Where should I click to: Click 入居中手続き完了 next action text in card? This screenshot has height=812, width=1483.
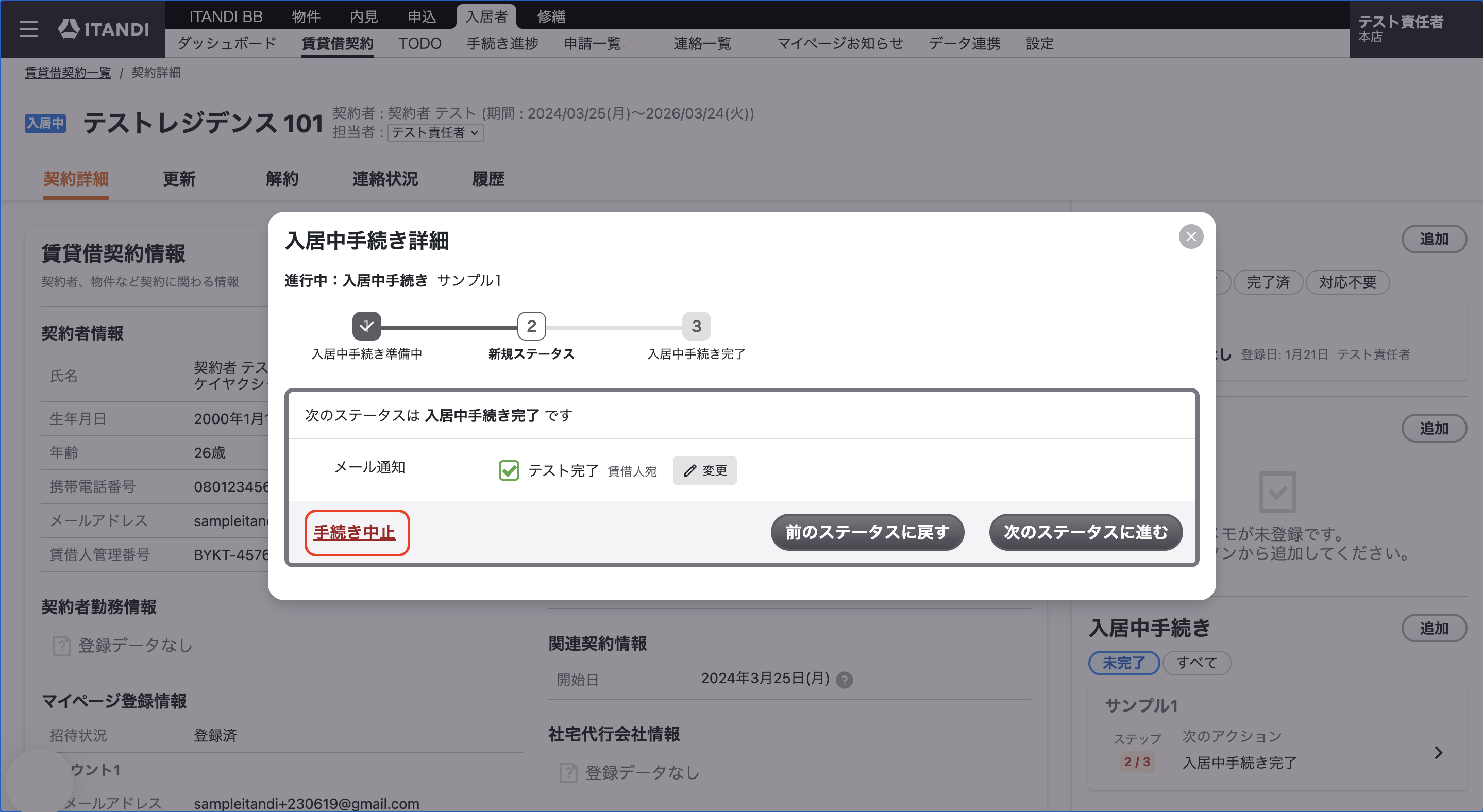1239,763
